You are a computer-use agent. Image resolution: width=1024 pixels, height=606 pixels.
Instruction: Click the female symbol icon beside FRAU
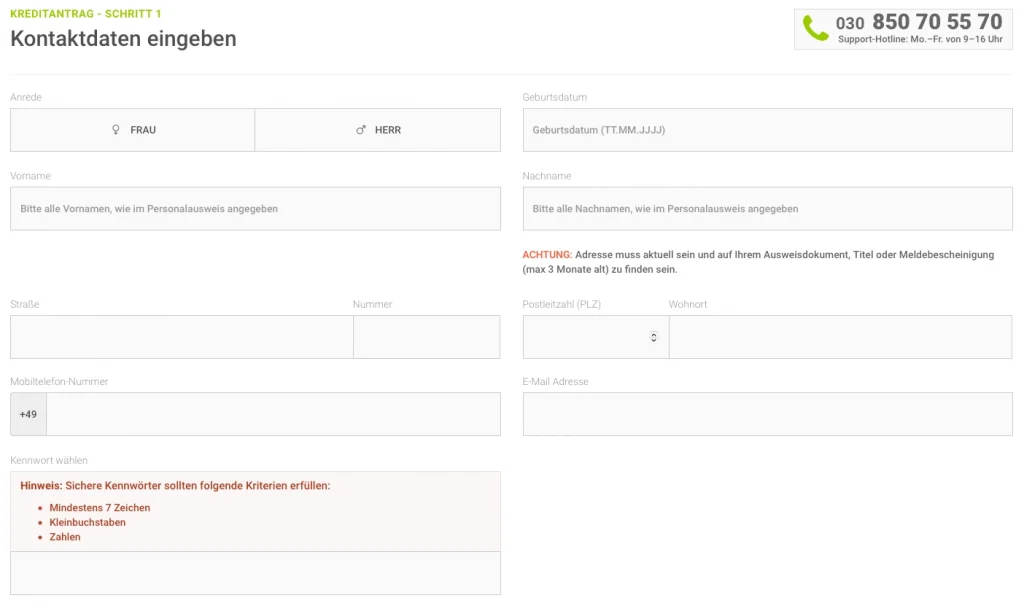click(116, 130)
